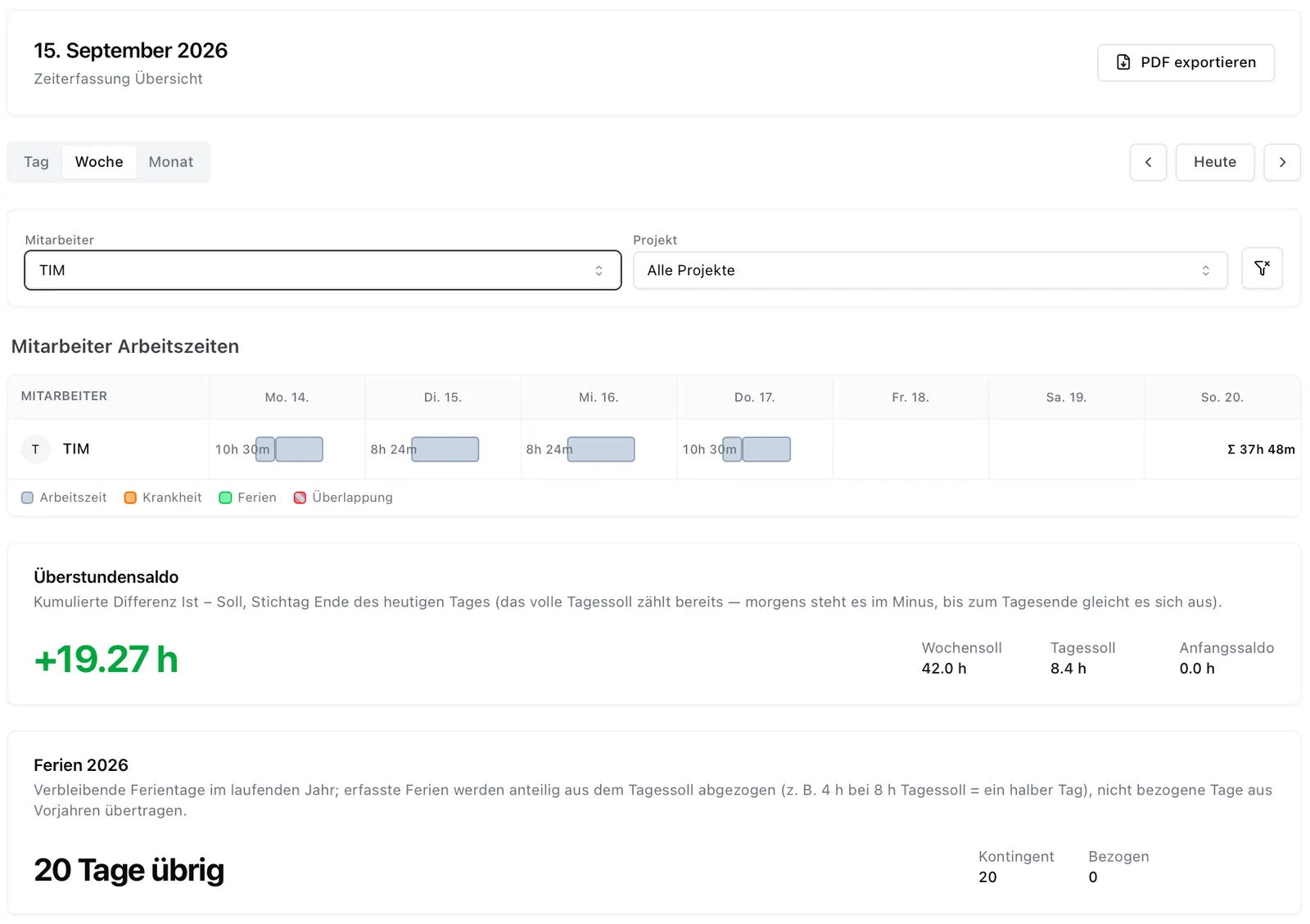The height and width of the screenshot is (924, 1310).
Task: Click the Arbeitszeit legend swatch
Action: pos(27,498)
